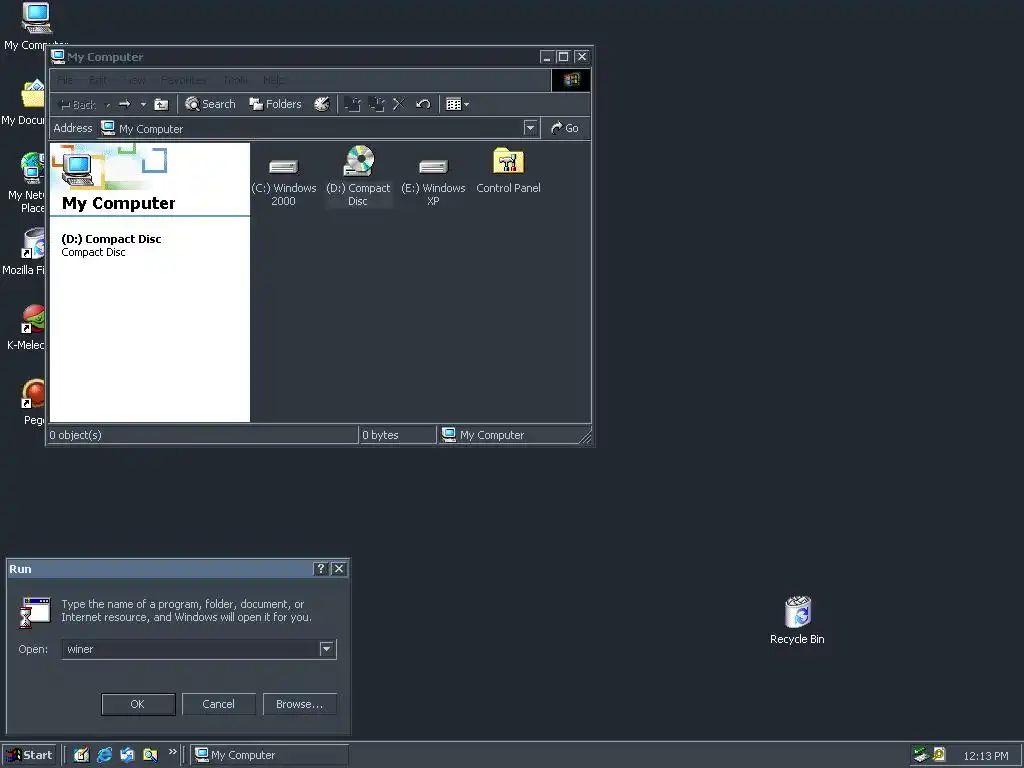This screenshot has height=768, width=1024.
Task: Minimize the My Computer window
Action: click(x=547, y=57)
